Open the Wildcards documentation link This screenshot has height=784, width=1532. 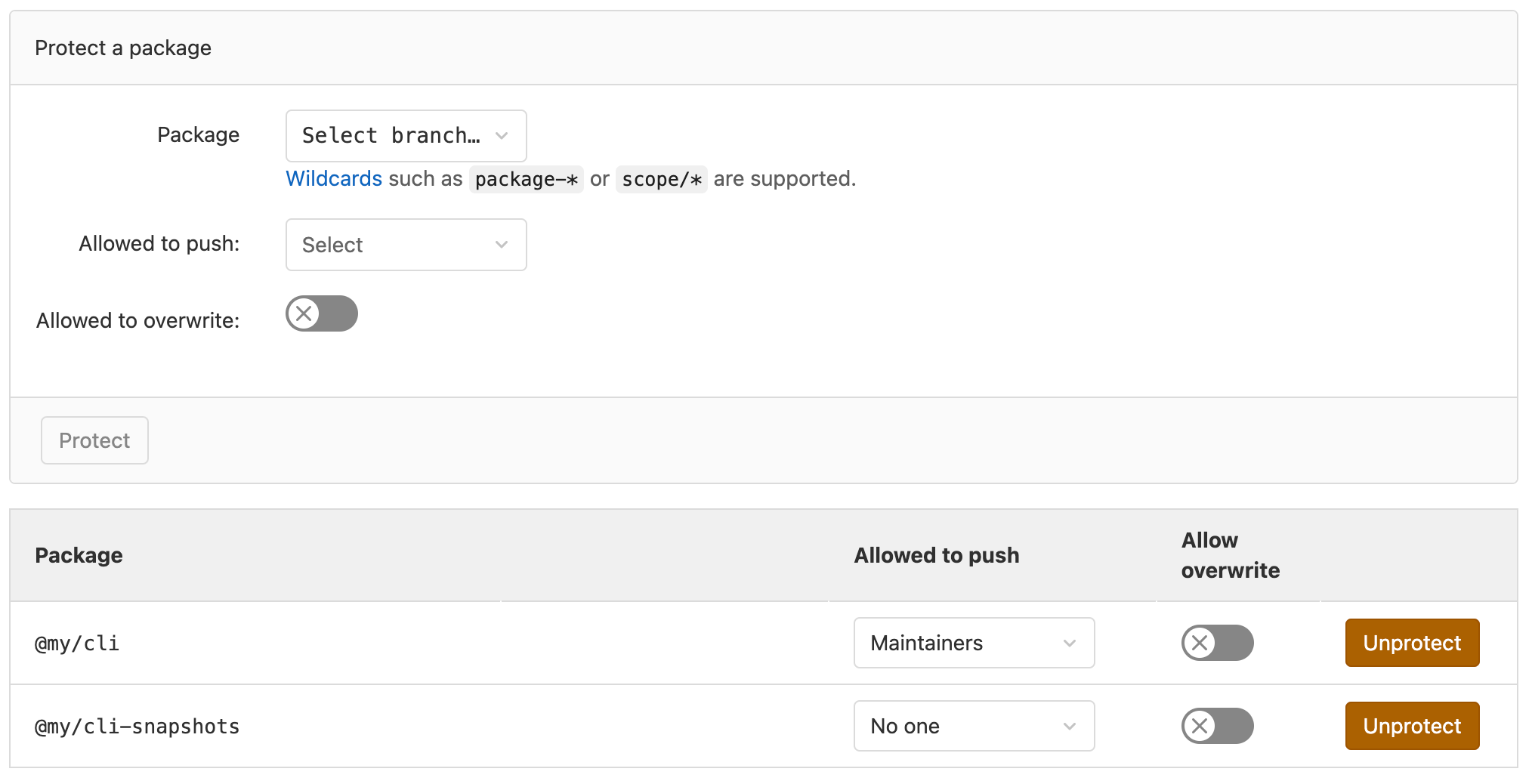click(x=333, y=179)
